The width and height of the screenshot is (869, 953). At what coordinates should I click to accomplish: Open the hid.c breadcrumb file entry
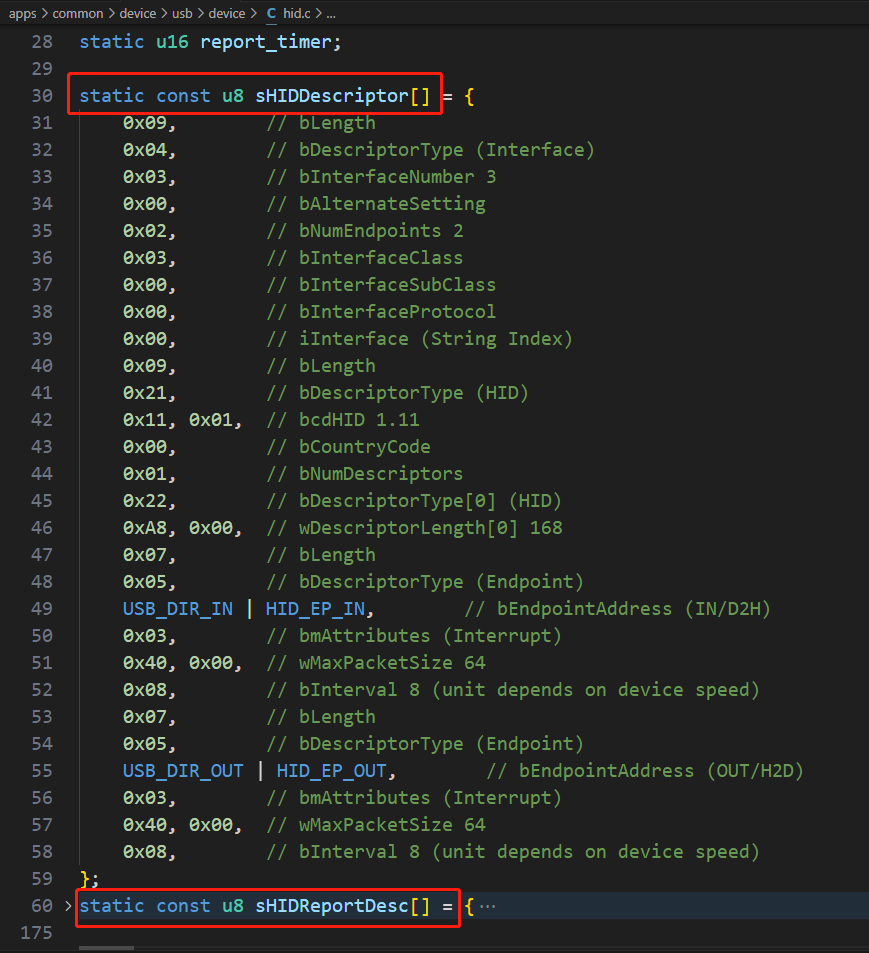pyautogui.click(x=297, y=13)
